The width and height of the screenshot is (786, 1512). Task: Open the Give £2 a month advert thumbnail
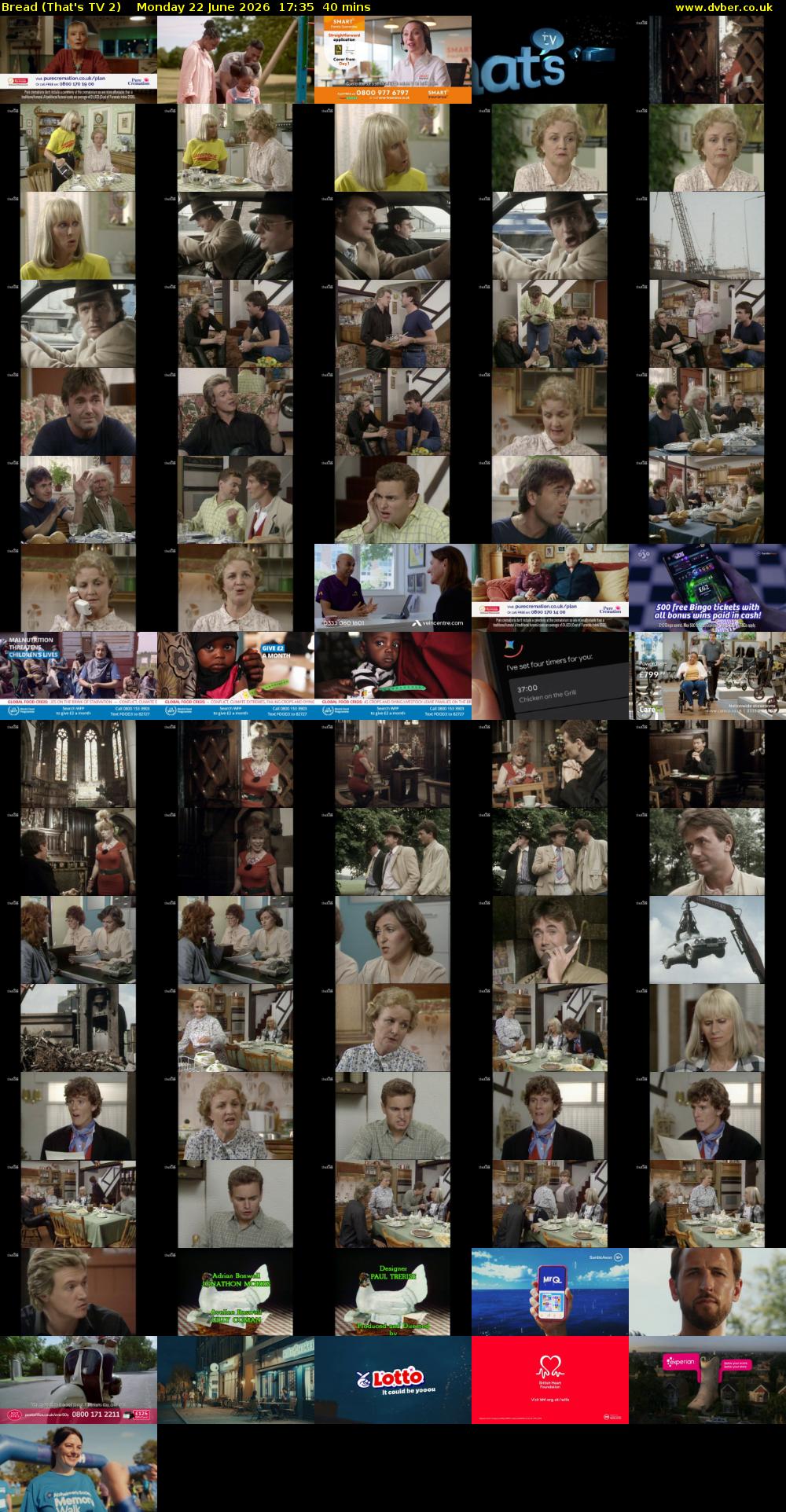pyautogui.click(x=236, y=676)
